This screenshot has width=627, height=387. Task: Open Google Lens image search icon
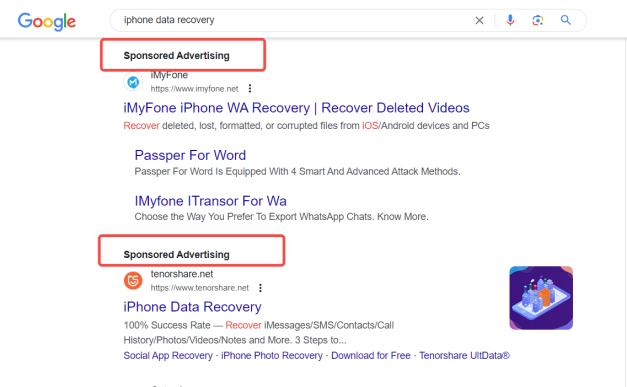click(537, 20)
